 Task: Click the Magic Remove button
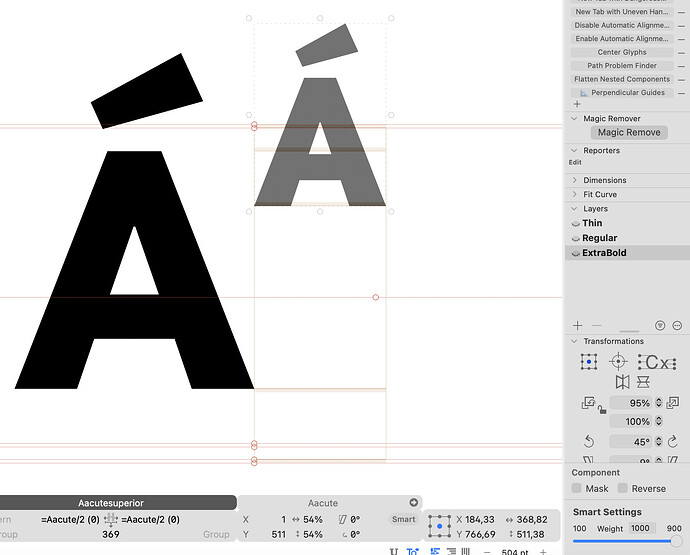coord(629,132)
